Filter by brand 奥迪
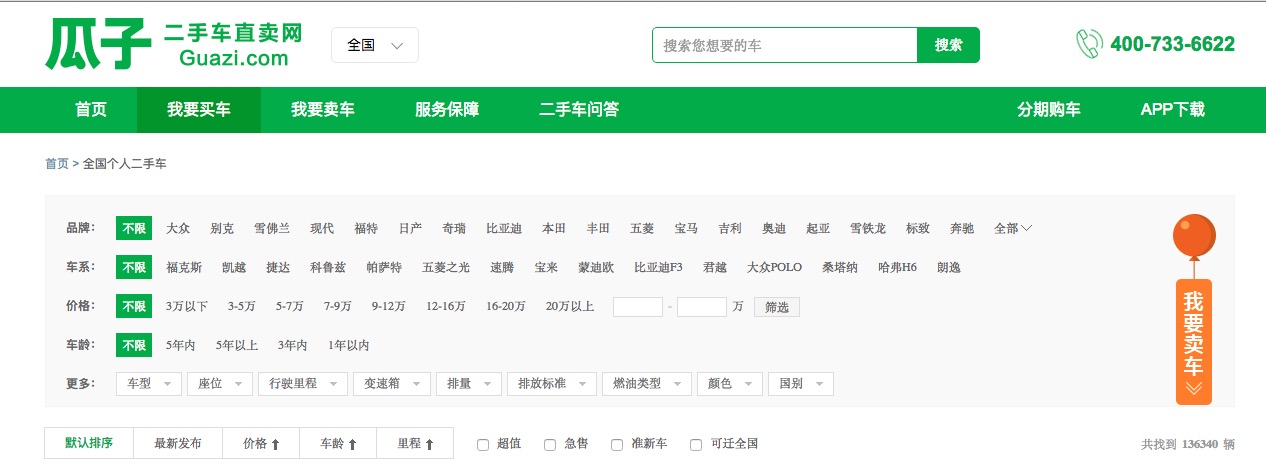 coord(774,228)
